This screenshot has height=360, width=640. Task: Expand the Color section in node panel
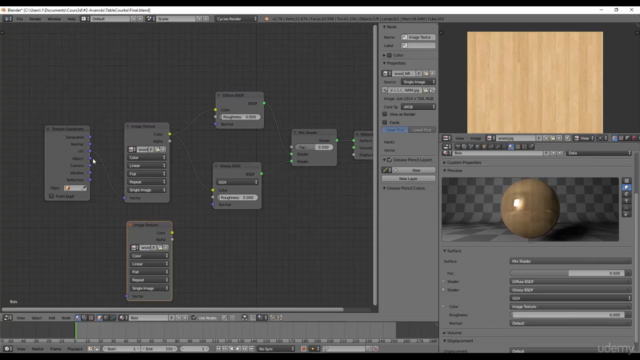tap(384, 55)
